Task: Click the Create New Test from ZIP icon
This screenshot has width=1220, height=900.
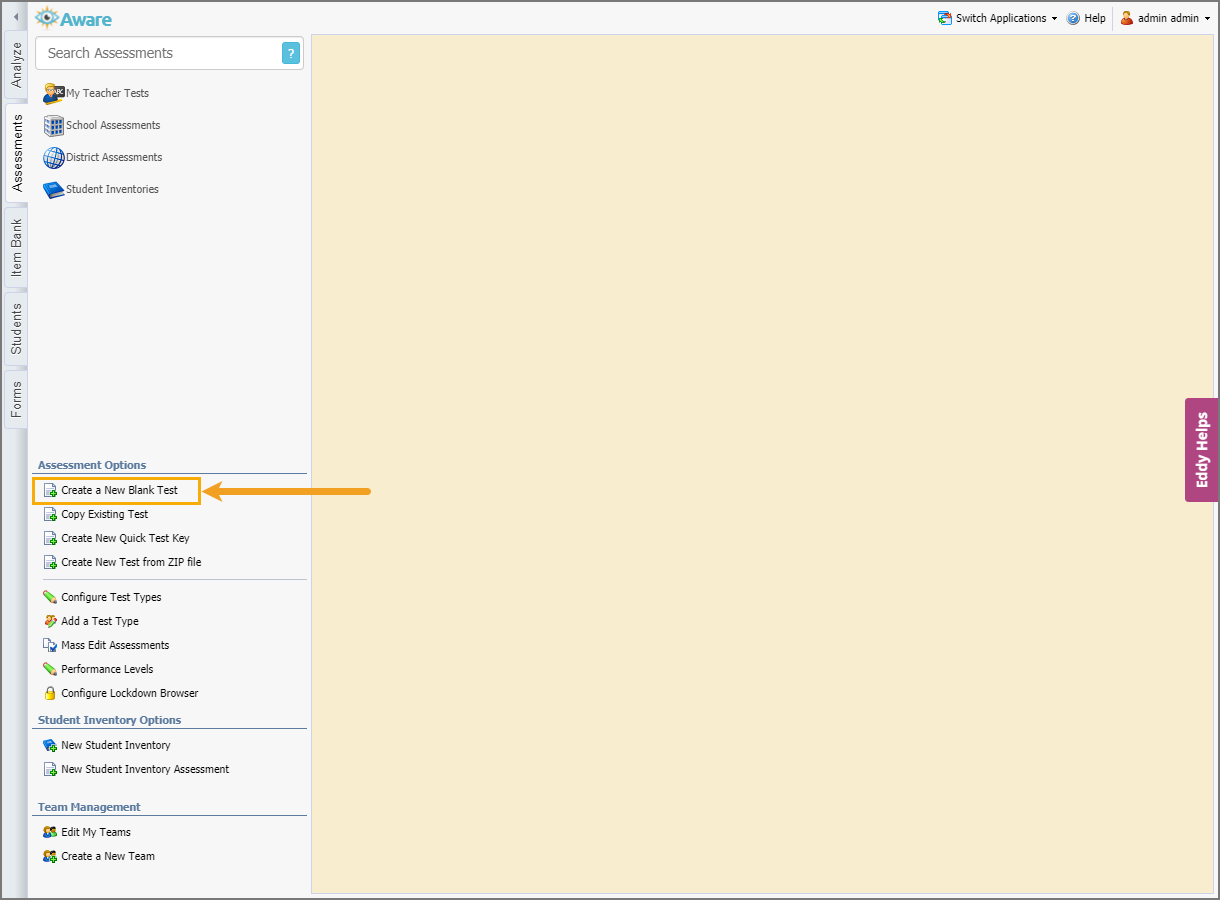Action: (50, 562)
